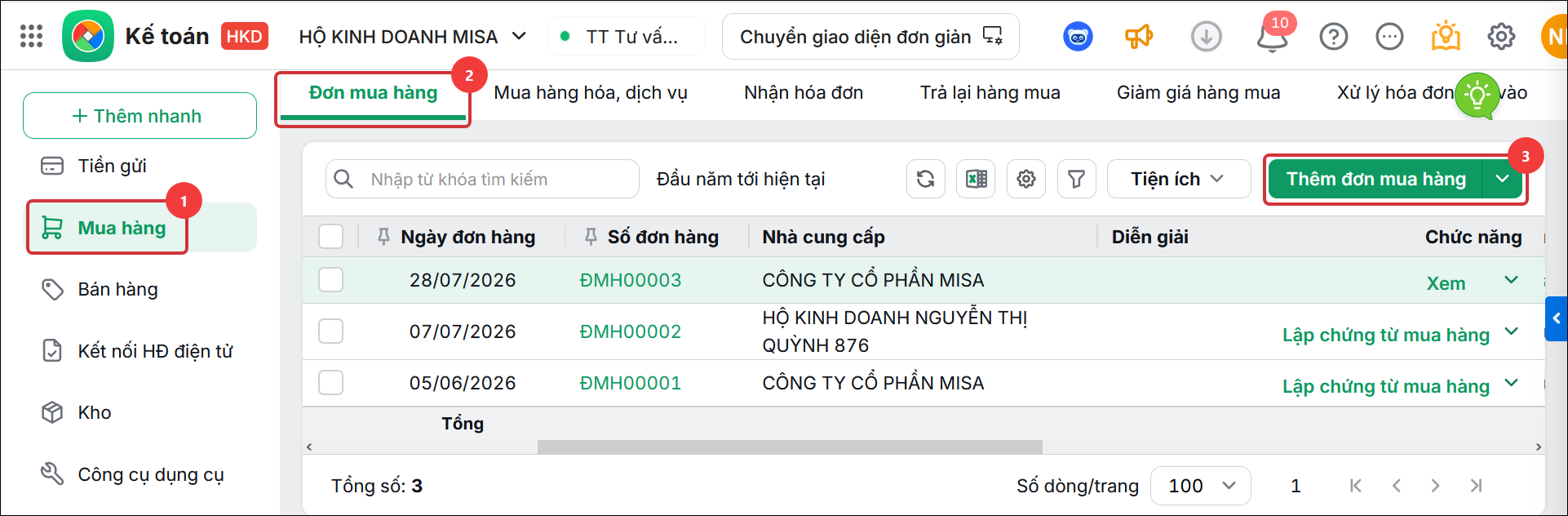Tick the checkbox for order ĐMH00003

(330, 280)
